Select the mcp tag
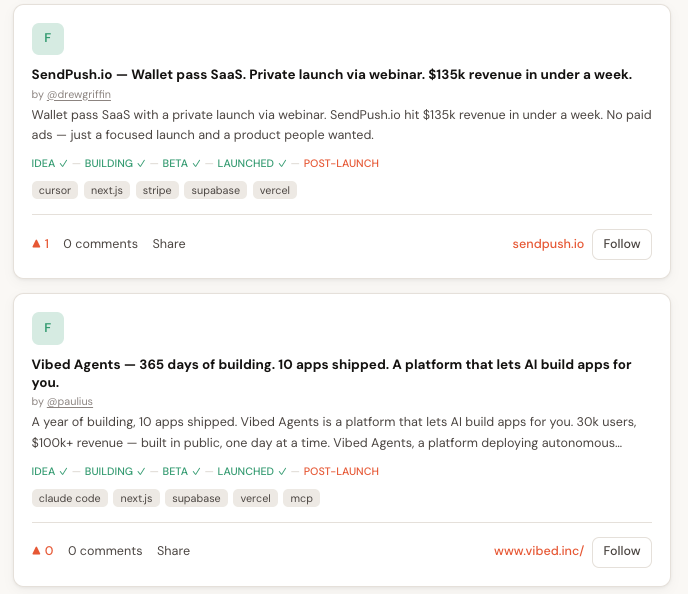Screen dimensions: 688x594 301,498
